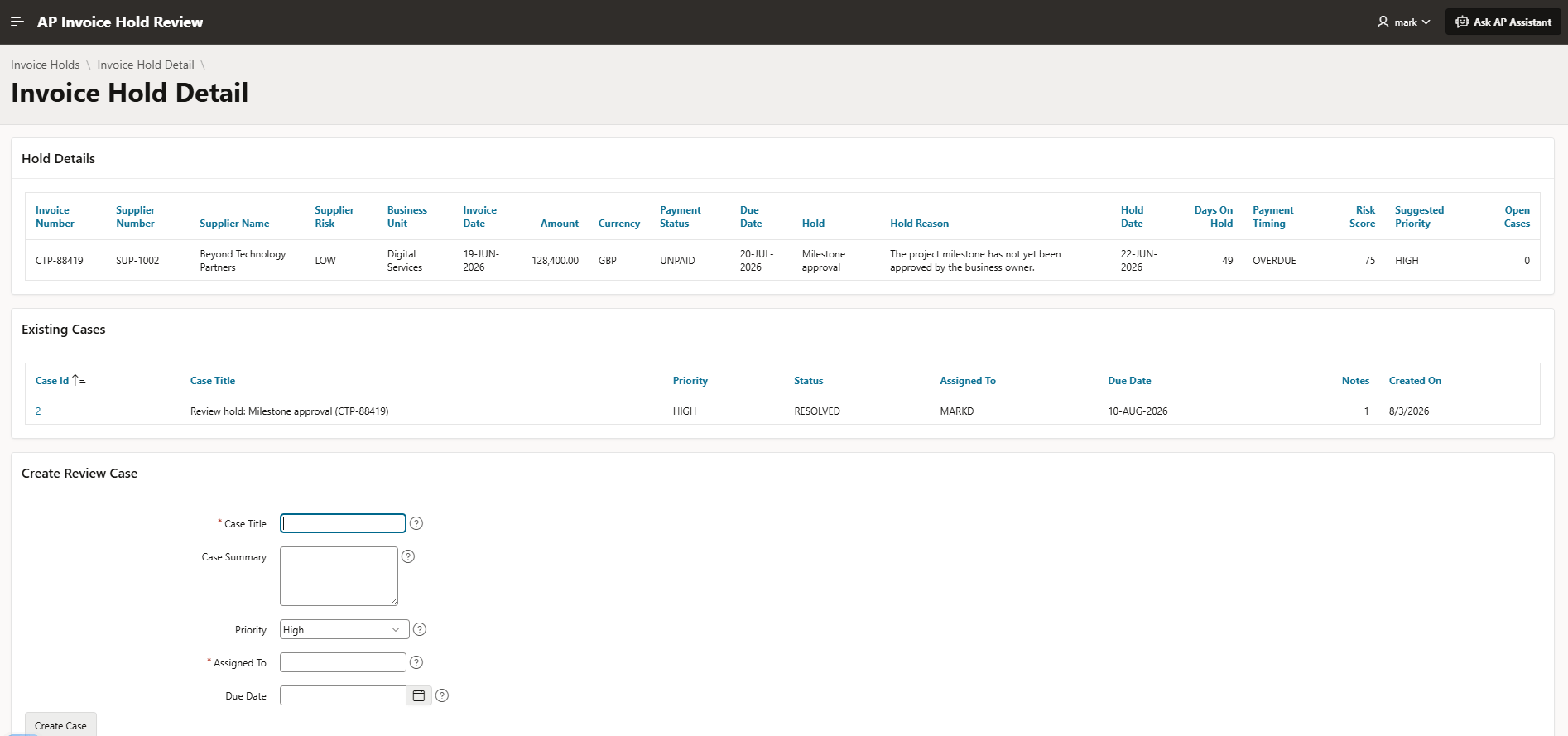
Task: Click the RESOLVED status cell
Action: (817, 411)
